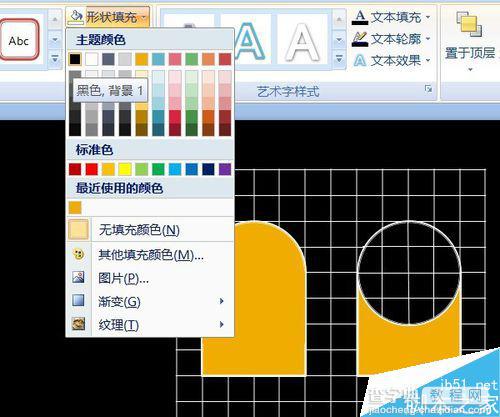Image resolution: width=500 pixels, height=417 pixels.
Task: Click the shape styles gallery middle arrow
Action: [x=55, y=40]
